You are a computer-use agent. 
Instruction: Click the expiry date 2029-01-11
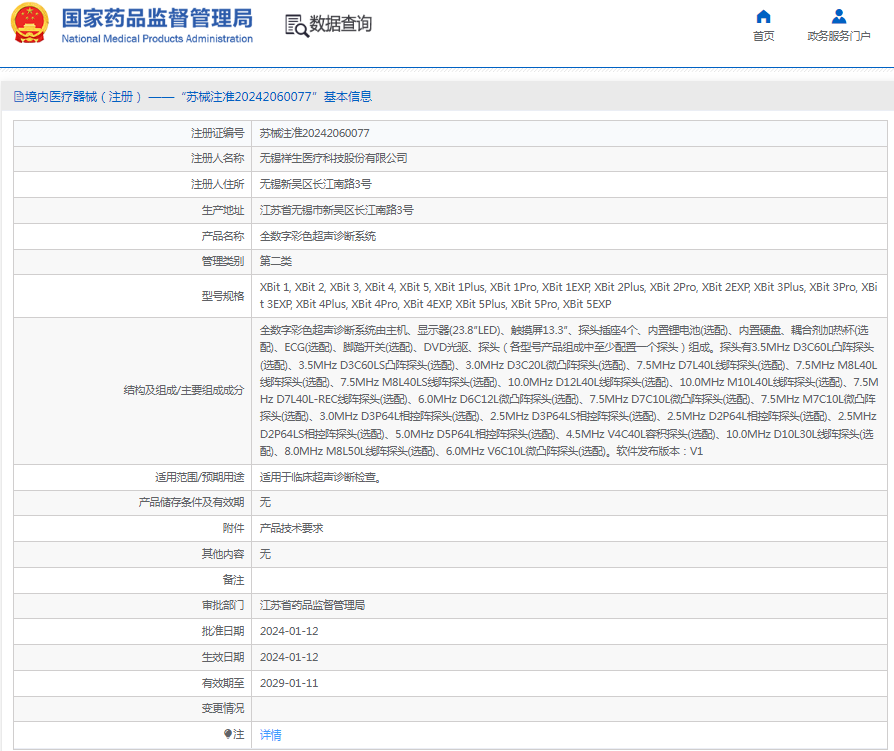tap(289, 683)
